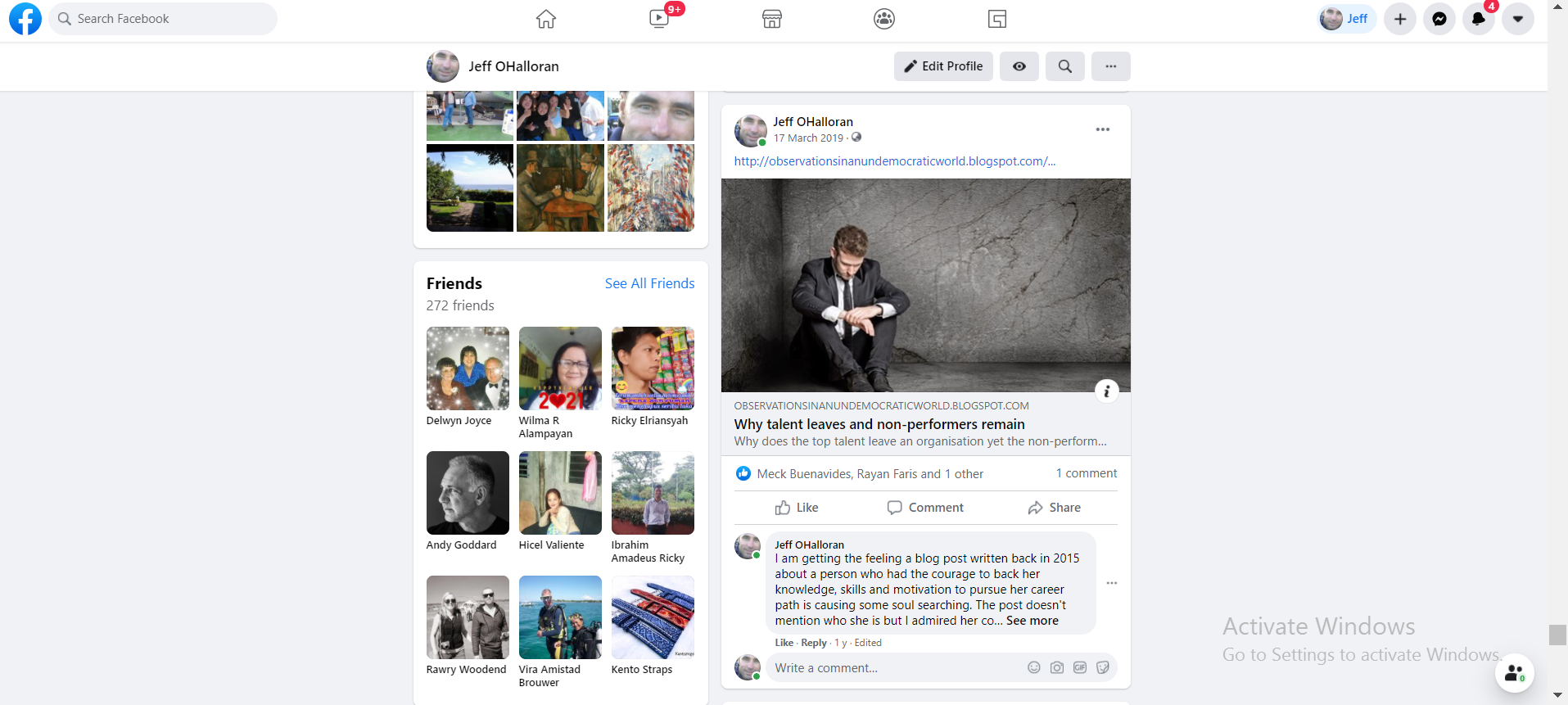Open the Account dropdown arrow
Viewport: 1568px width, 705px height.
1517,19
